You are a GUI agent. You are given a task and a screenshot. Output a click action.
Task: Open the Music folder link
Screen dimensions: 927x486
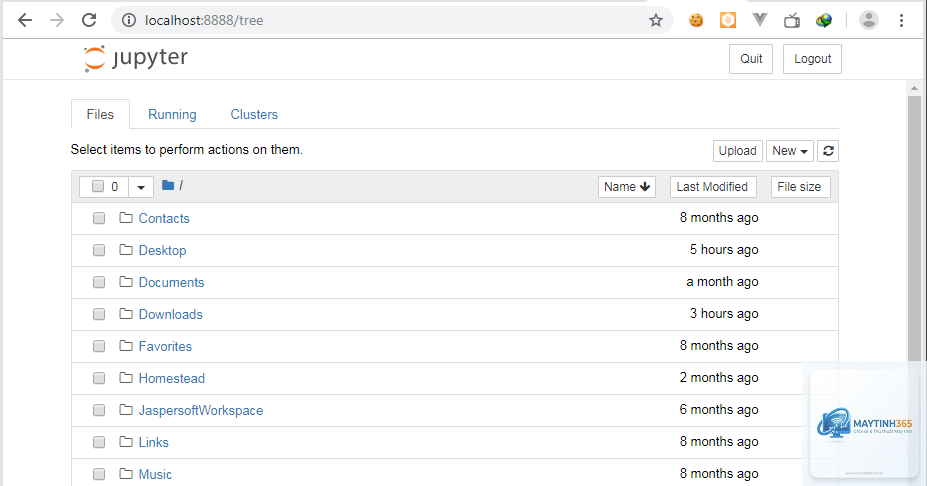155,474
